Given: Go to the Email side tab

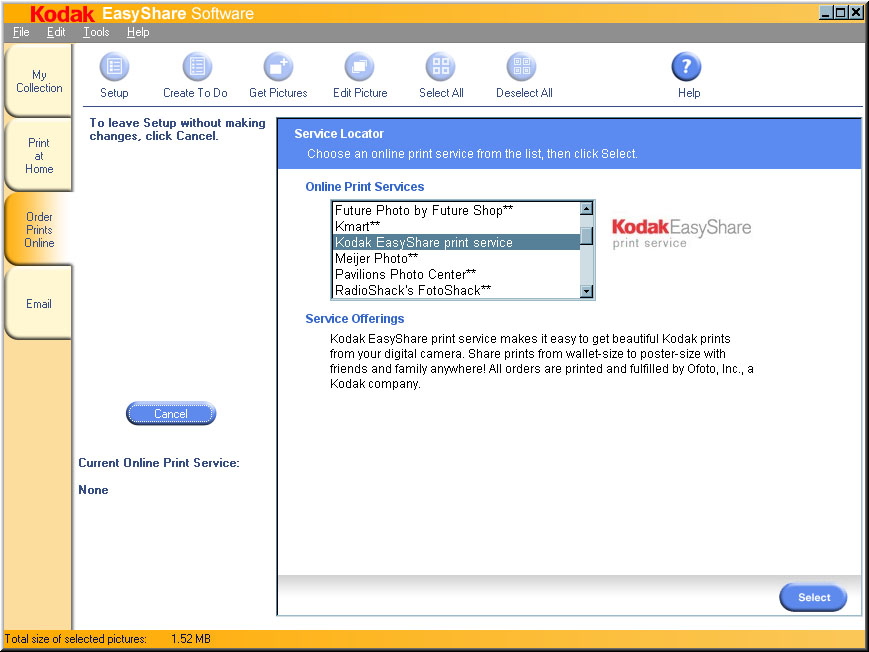Looking at the screenshot, I should point(39,304).
